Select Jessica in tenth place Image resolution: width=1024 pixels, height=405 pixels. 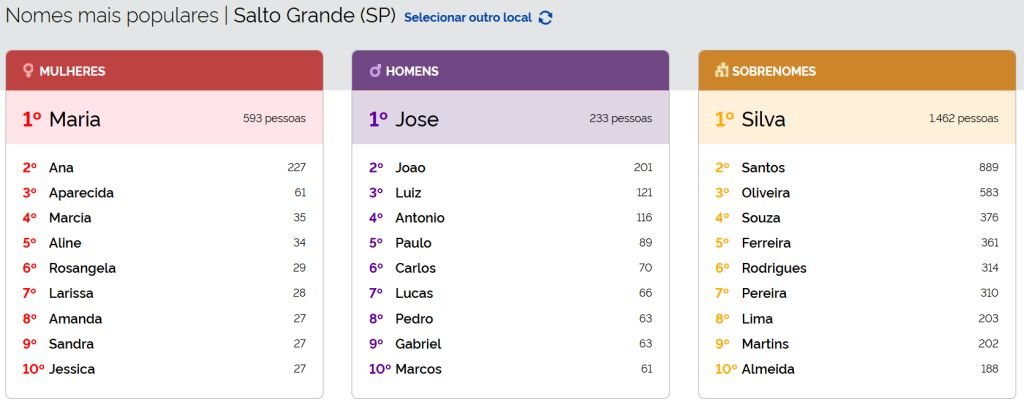click(x=72, y=369)
